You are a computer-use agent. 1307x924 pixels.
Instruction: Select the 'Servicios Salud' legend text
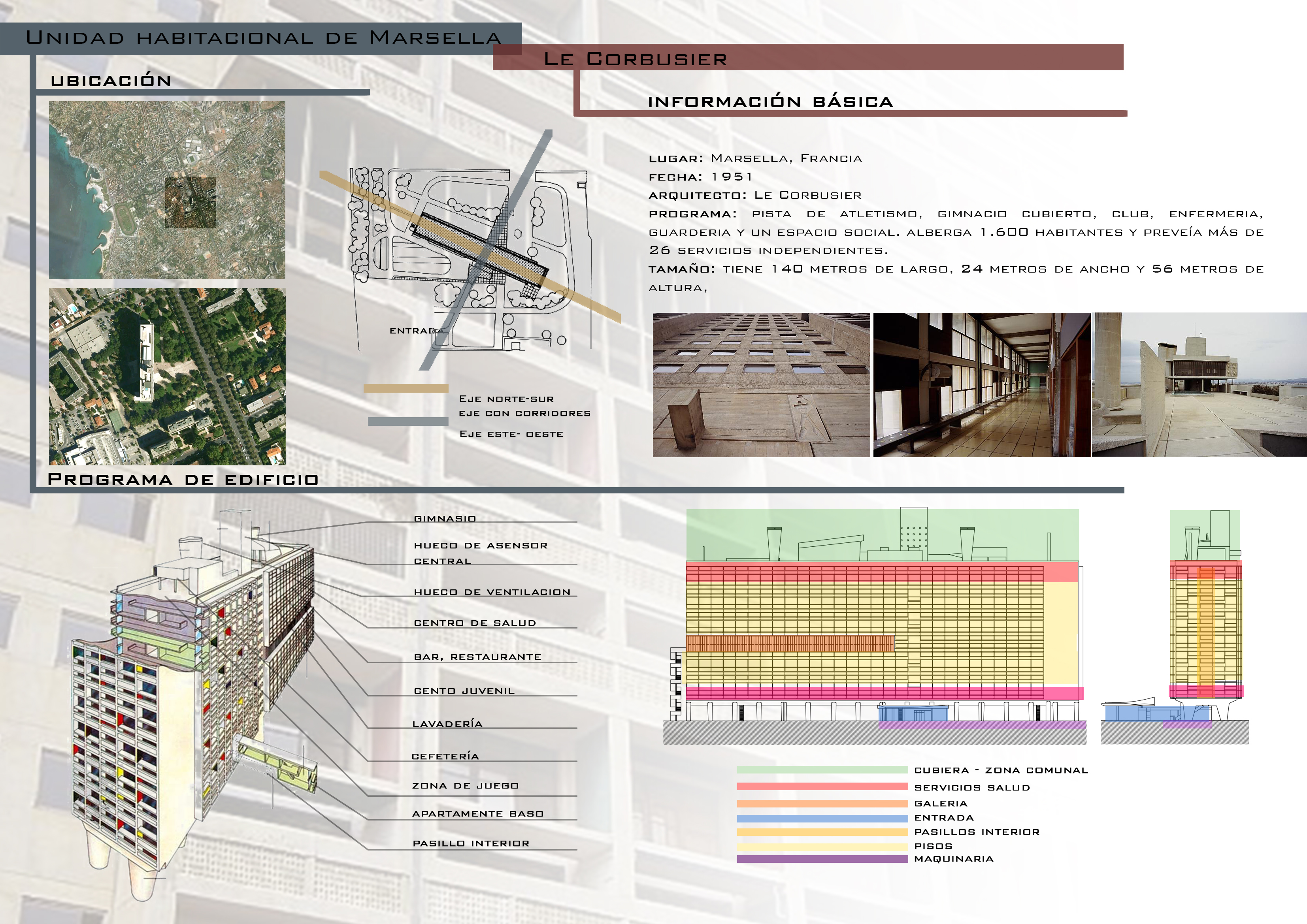[x=972, y=787]
